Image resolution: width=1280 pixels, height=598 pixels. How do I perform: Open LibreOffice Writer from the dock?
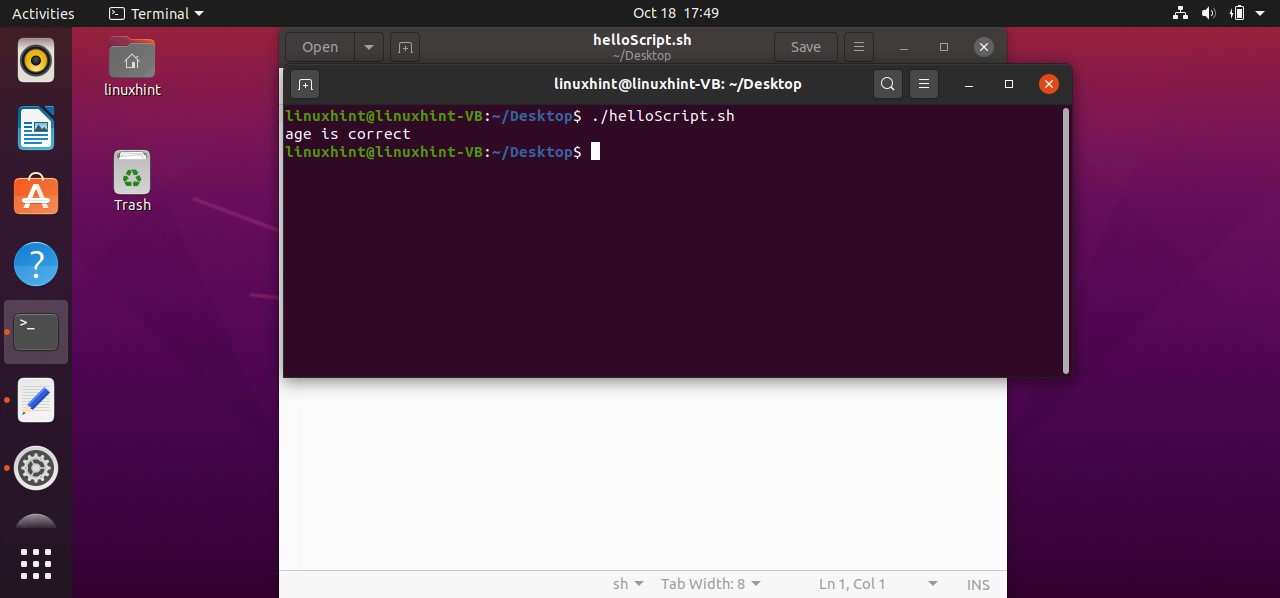[36, 128]
